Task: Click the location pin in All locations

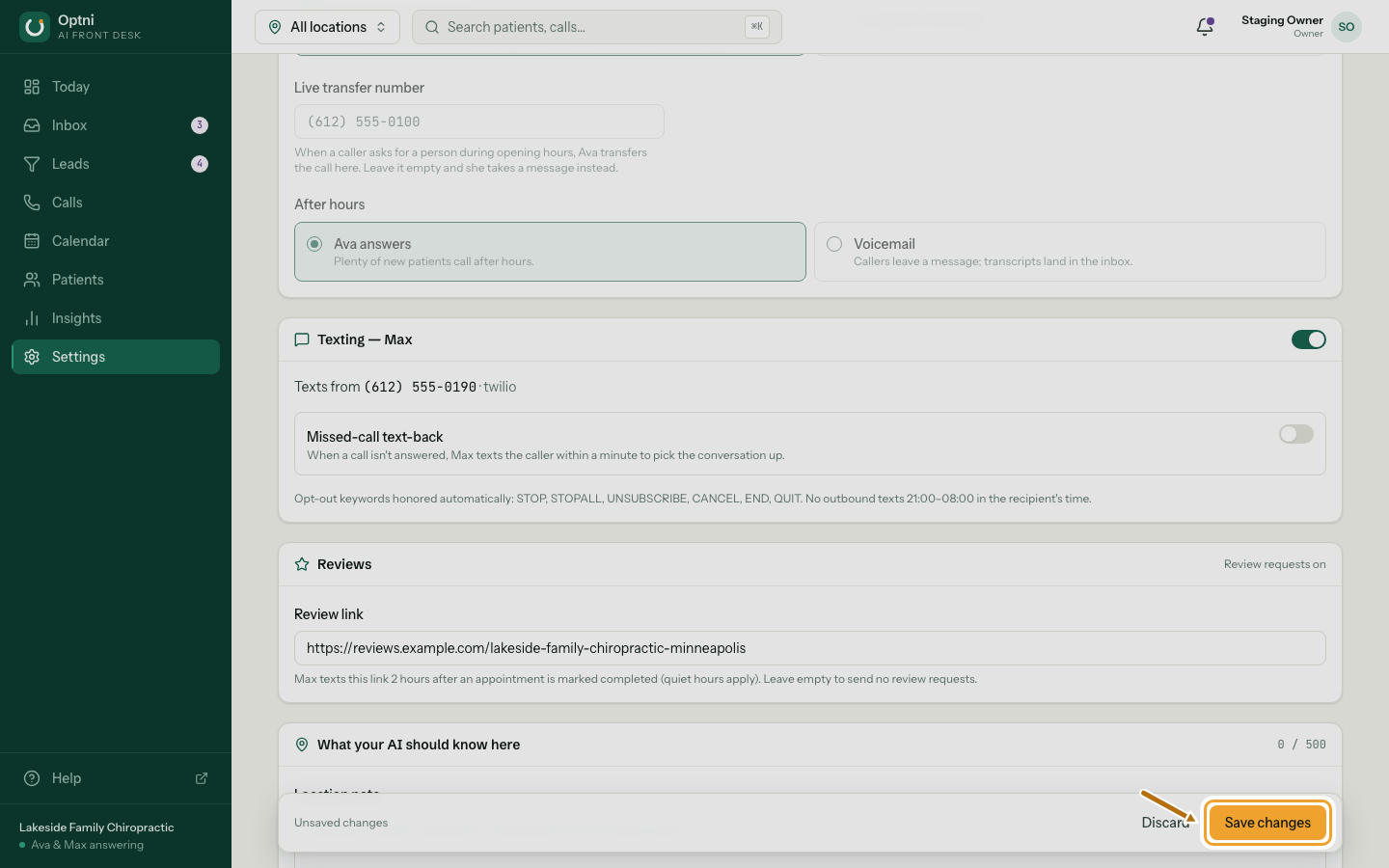Action: (x=275, y=27)
